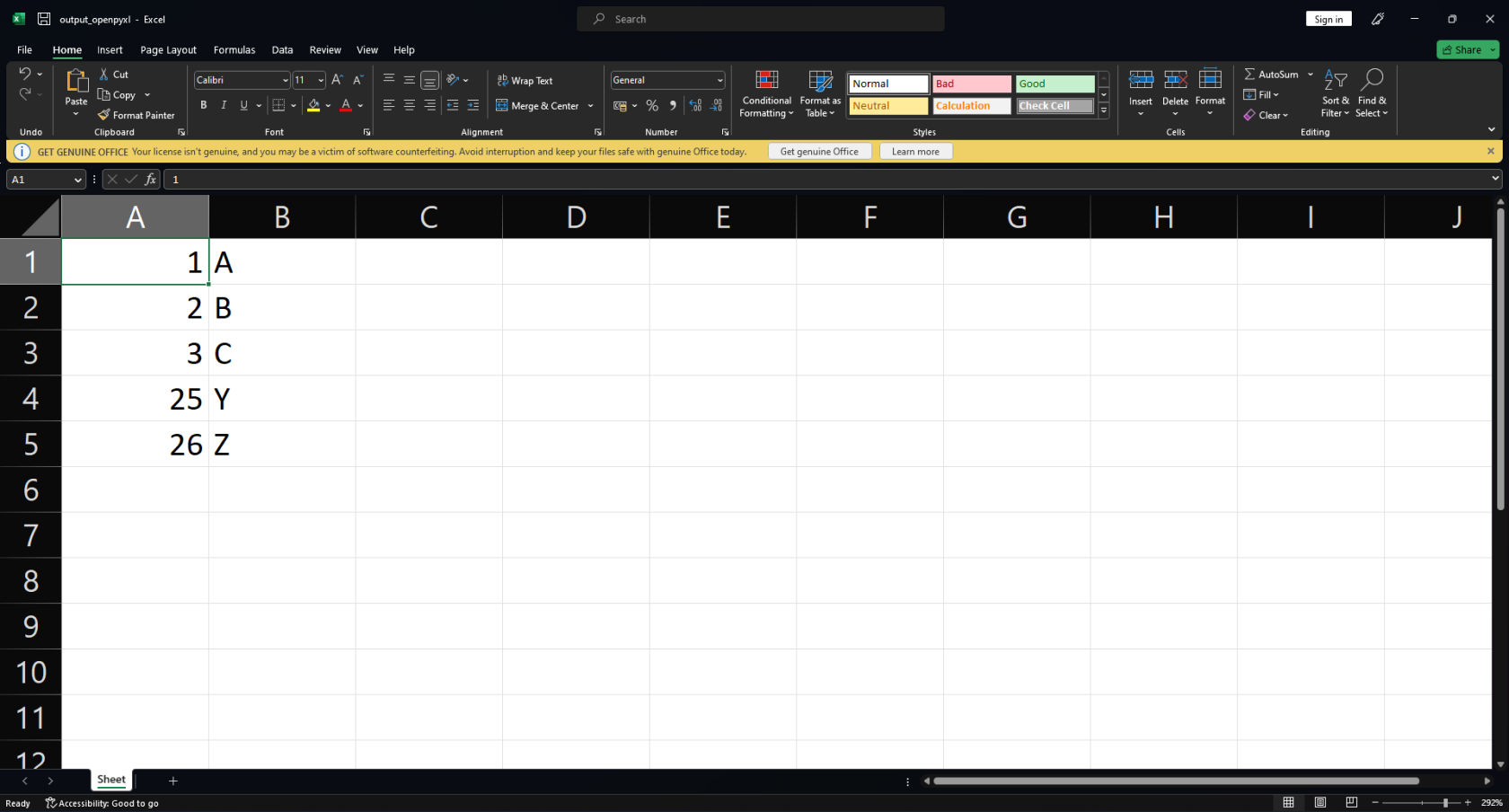Open Find & Select tools

click(1372, 93)
